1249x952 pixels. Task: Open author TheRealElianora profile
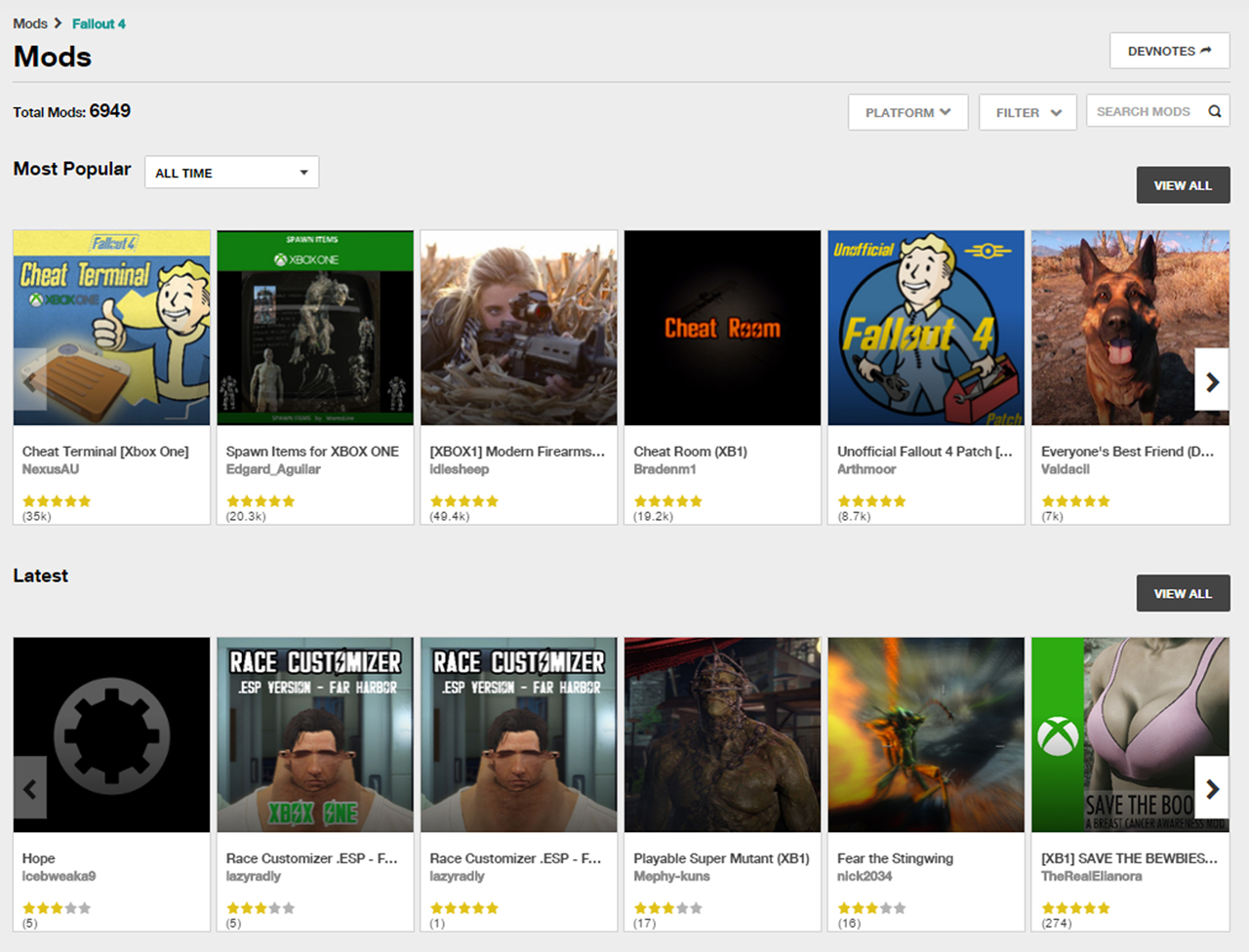(x=1091, y=876)
